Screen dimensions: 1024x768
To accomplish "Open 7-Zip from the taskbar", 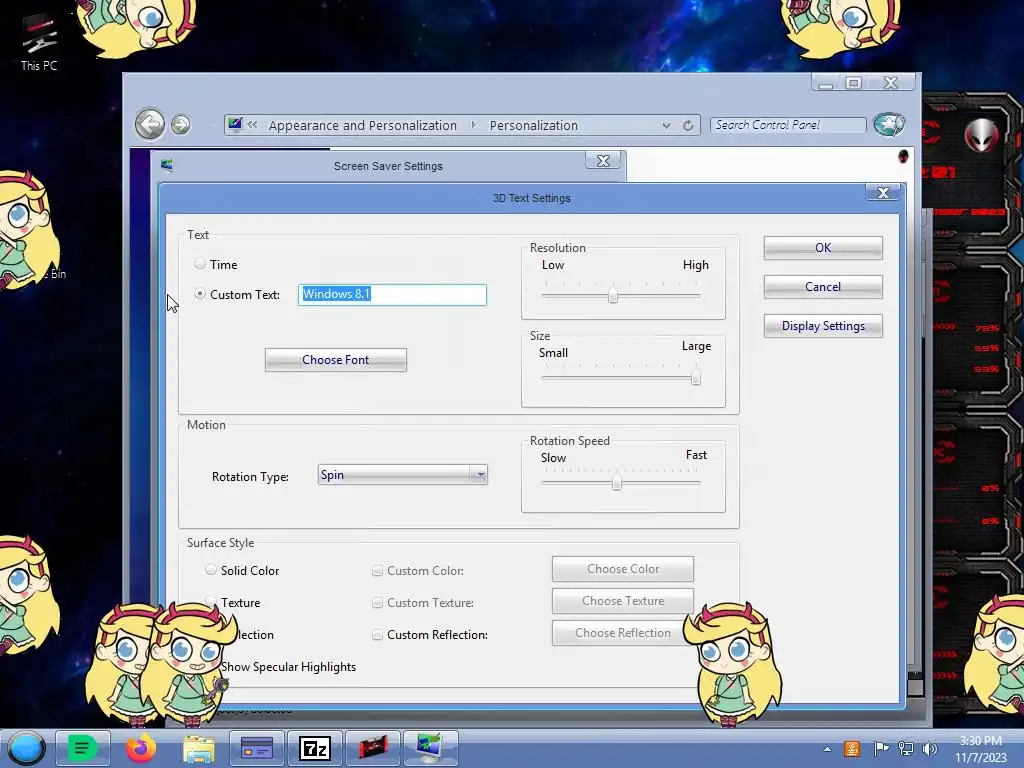I will (315, 748).
